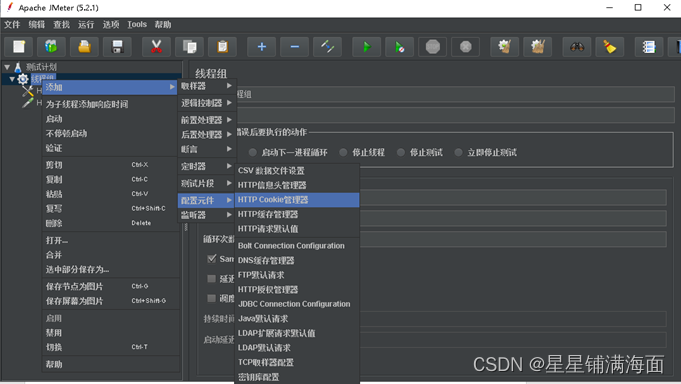Expand the 断言 submenu
The width and height of the screenshot is (681, 384).
(x=206, y=149)
